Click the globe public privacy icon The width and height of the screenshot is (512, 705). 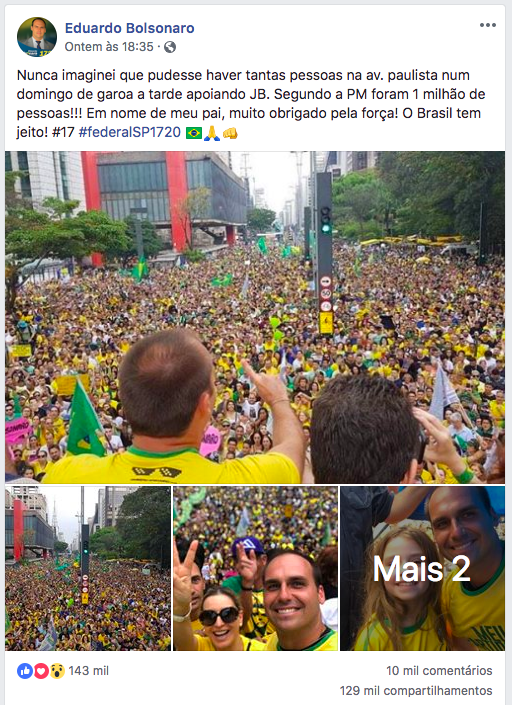(x=170, y=47)
